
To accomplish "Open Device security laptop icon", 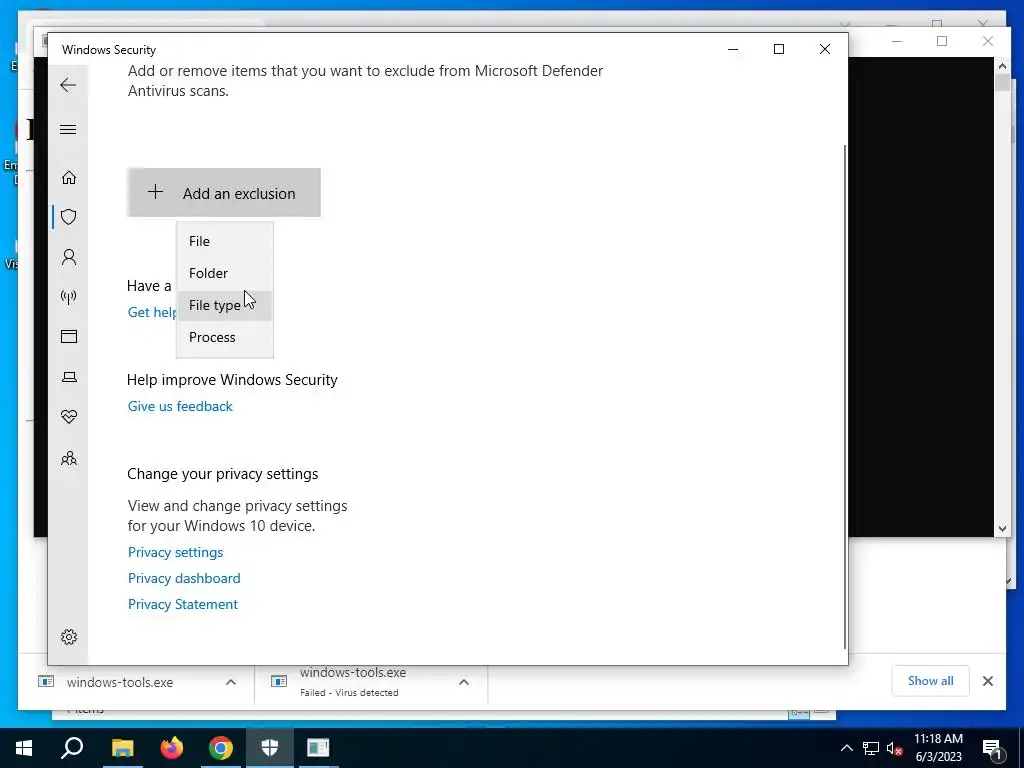I will pyautogui.click(x=69, y=377).
